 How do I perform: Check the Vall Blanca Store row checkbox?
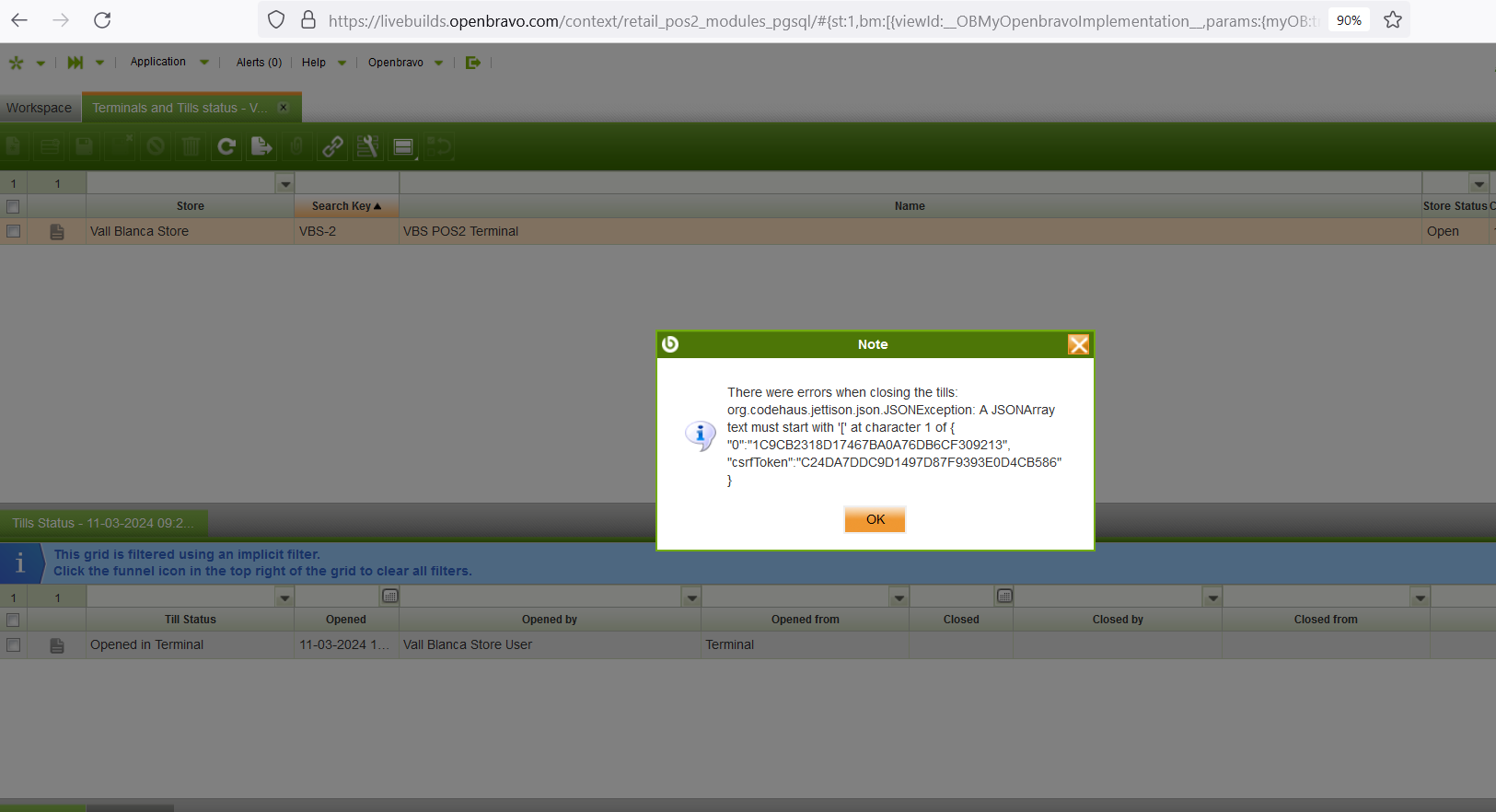pos(13,232)
